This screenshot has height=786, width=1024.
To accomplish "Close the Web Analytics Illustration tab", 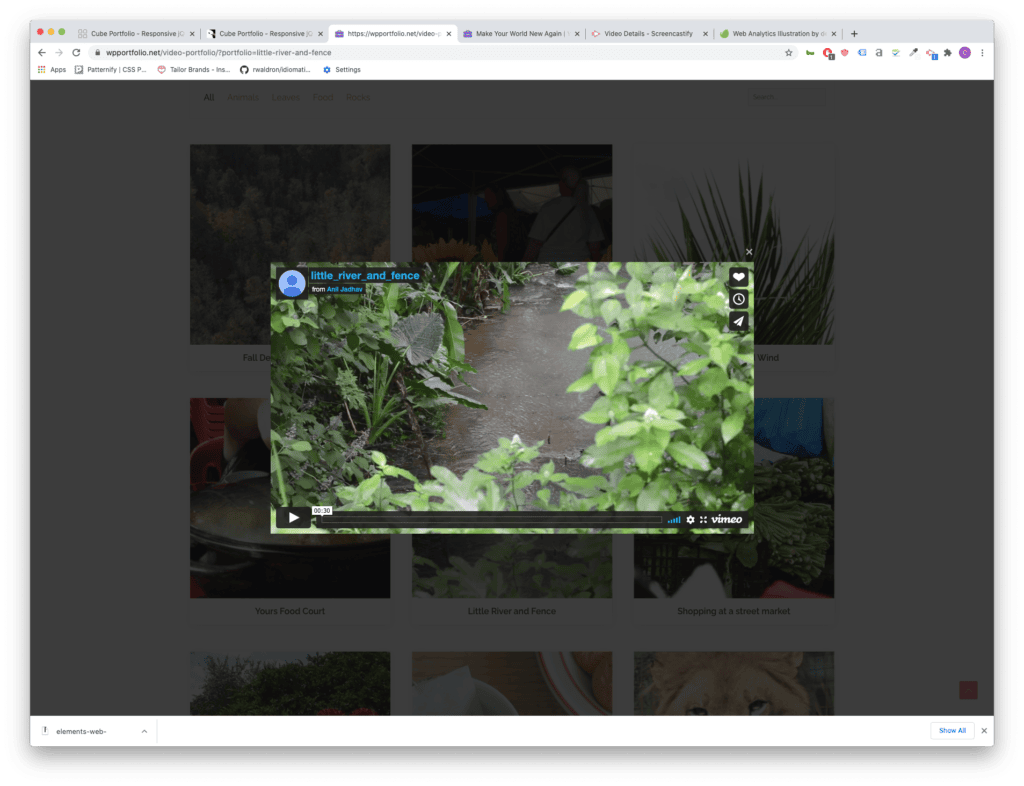I will click(834, 34).
